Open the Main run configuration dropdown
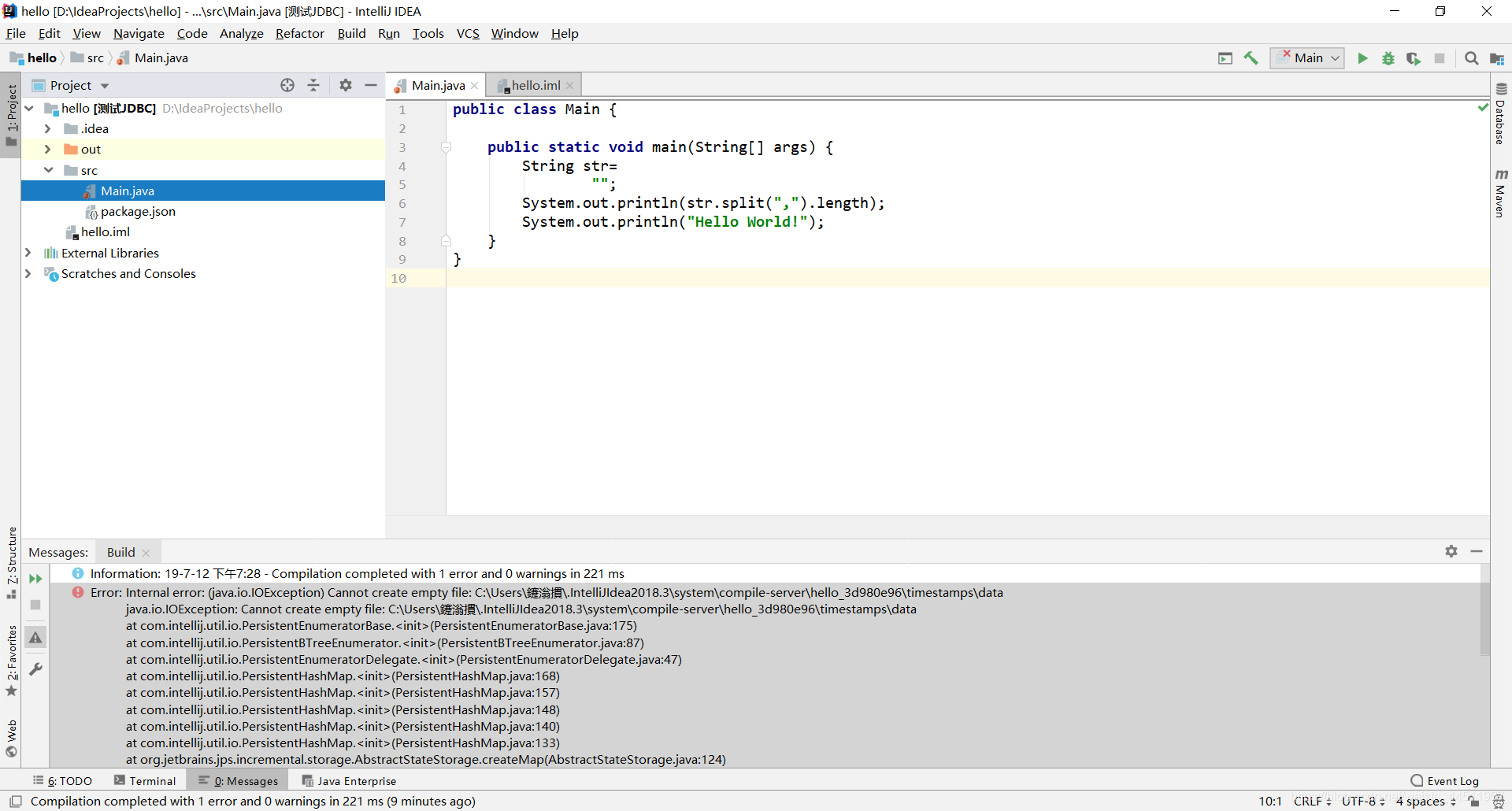This screenshot has width=1512, height=811. (x=1307, y=58)
